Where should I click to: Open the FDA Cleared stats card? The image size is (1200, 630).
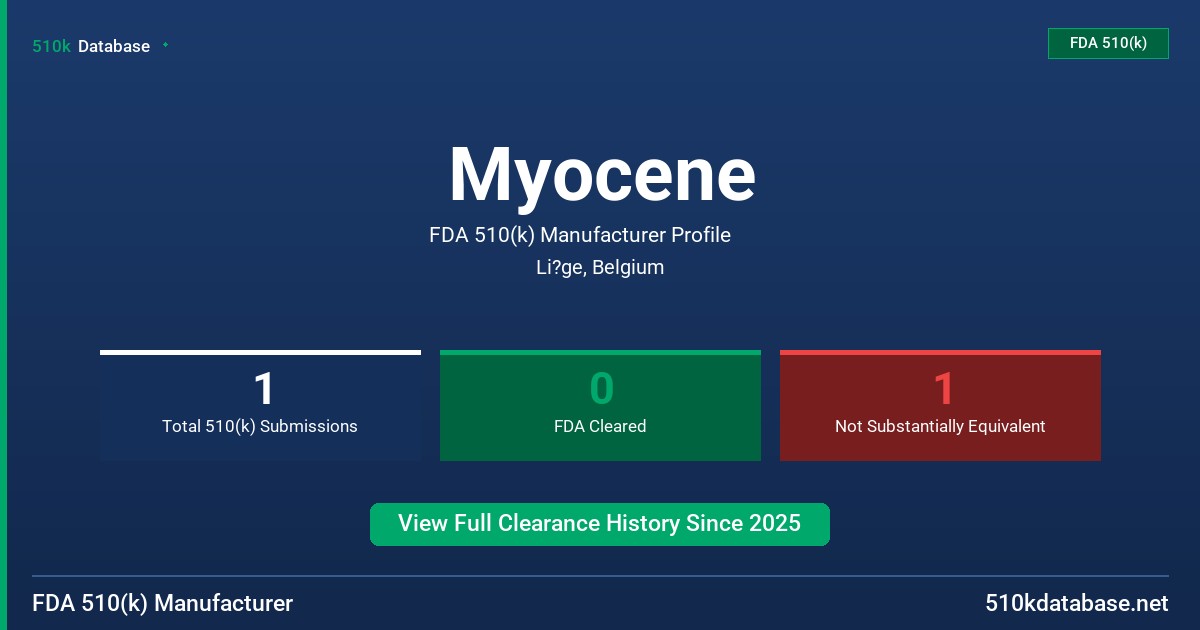(600, 405)
